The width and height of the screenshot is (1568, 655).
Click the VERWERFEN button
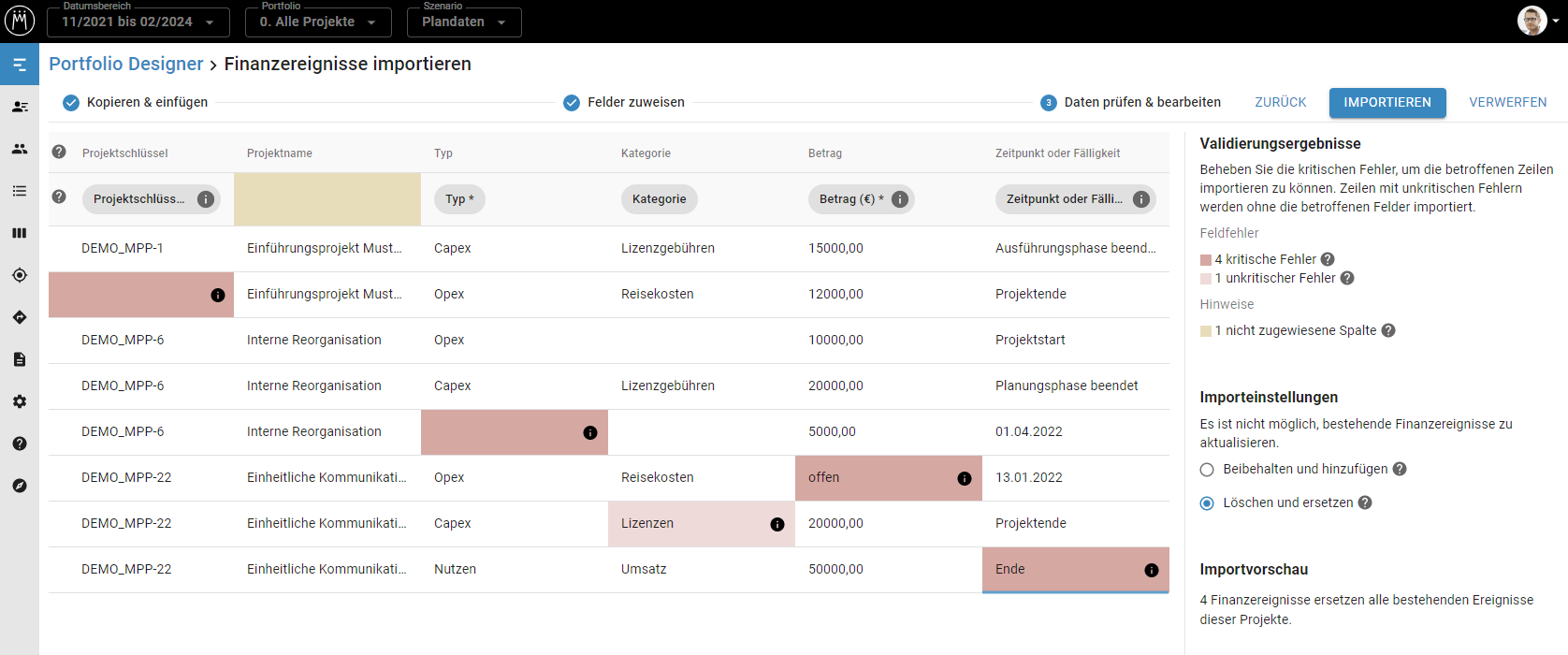[1507, 102]
